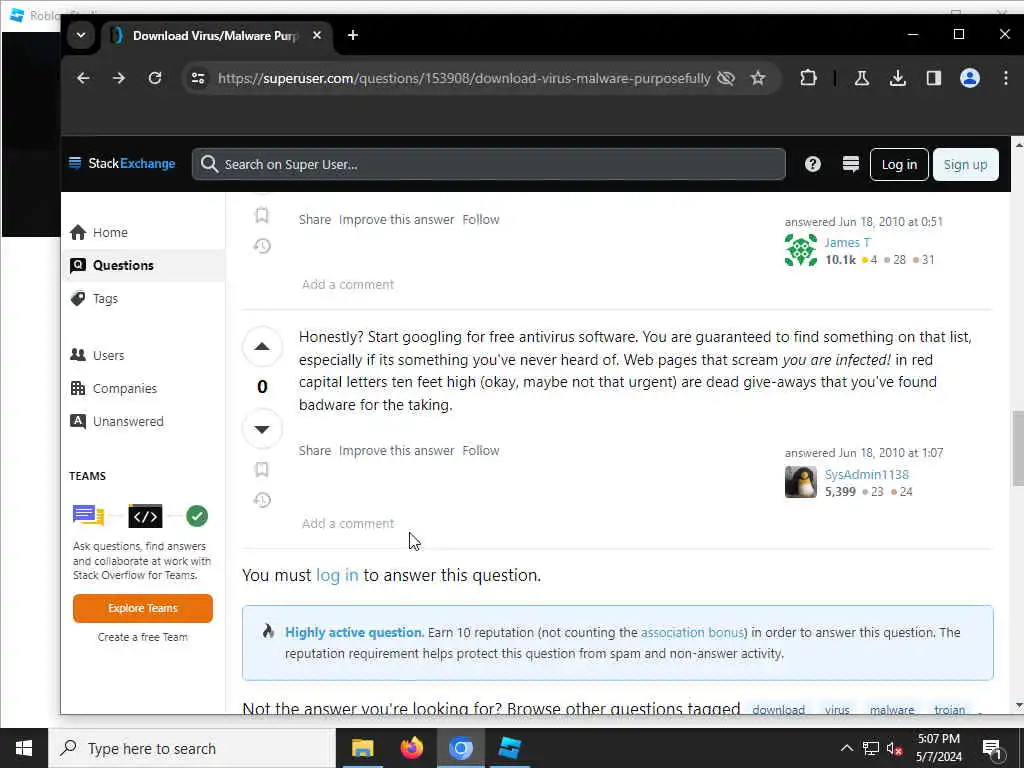Image resolution: width=1024 pixels, height=768 pixels.
Task: Select the Download Virus/Malware tab
Action: pos(216,35)
